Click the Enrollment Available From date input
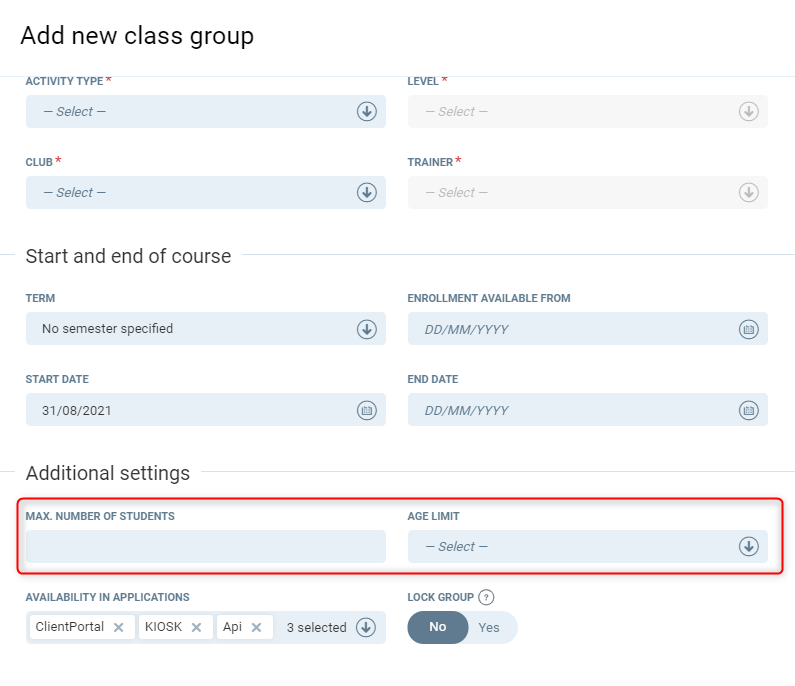This screenshot has height=686, width=795. tap(570, 329)
